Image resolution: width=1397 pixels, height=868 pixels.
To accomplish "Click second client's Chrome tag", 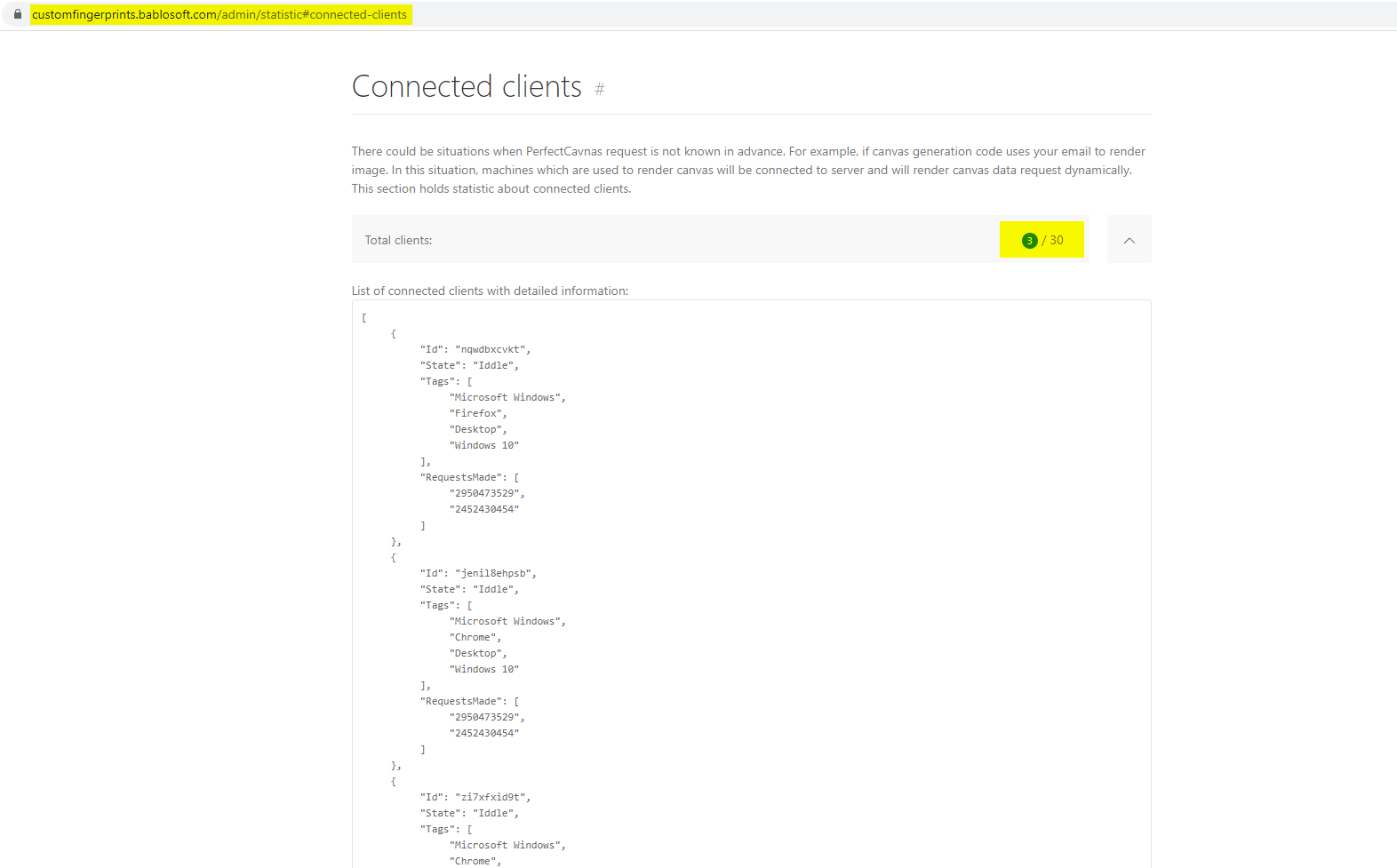I will (475, 638).
